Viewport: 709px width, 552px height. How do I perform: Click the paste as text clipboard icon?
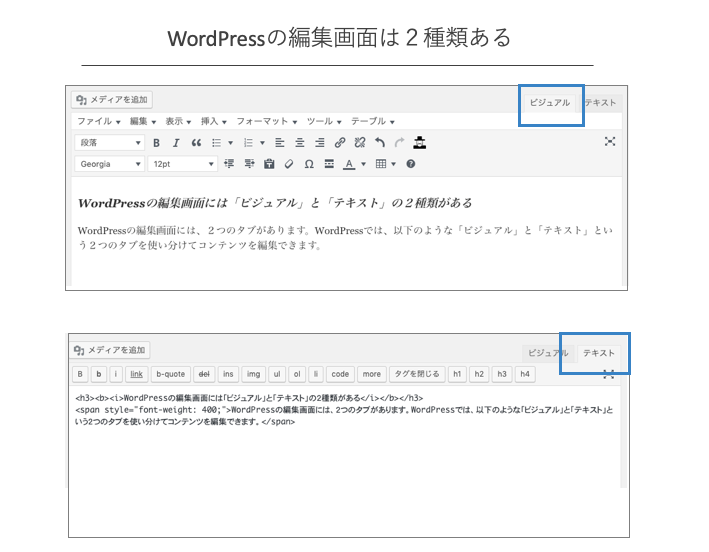269,164
